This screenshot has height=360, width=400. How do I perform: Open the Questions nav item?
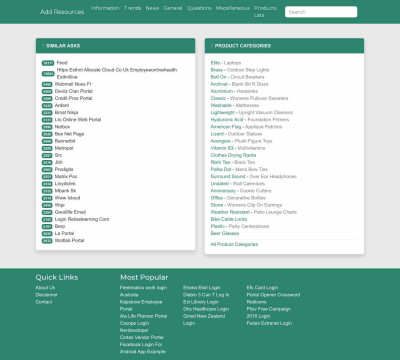click(x=199, y=8)
